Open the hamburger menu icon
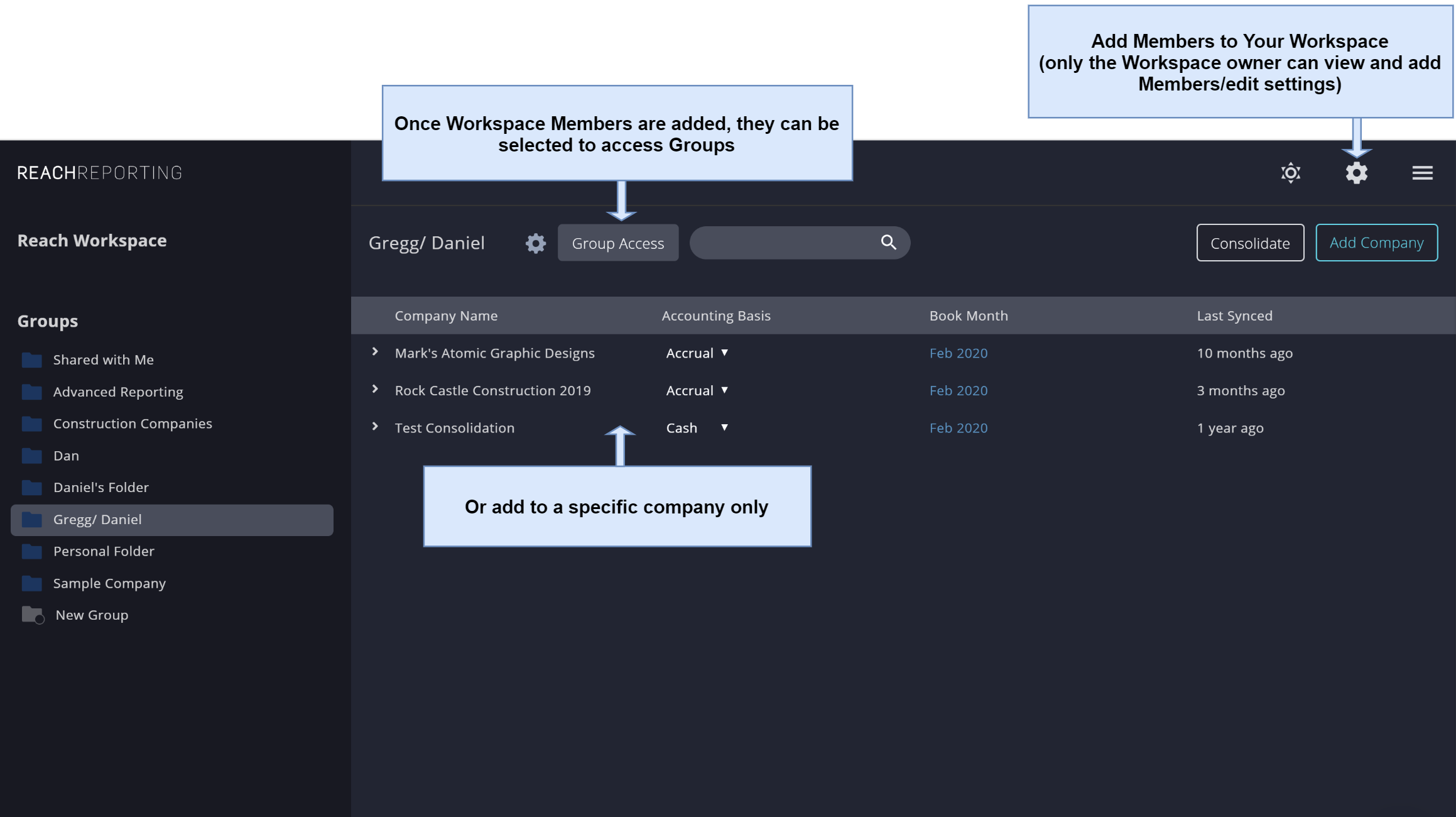Screen dimensions: 1456x817 point(1423,173)
